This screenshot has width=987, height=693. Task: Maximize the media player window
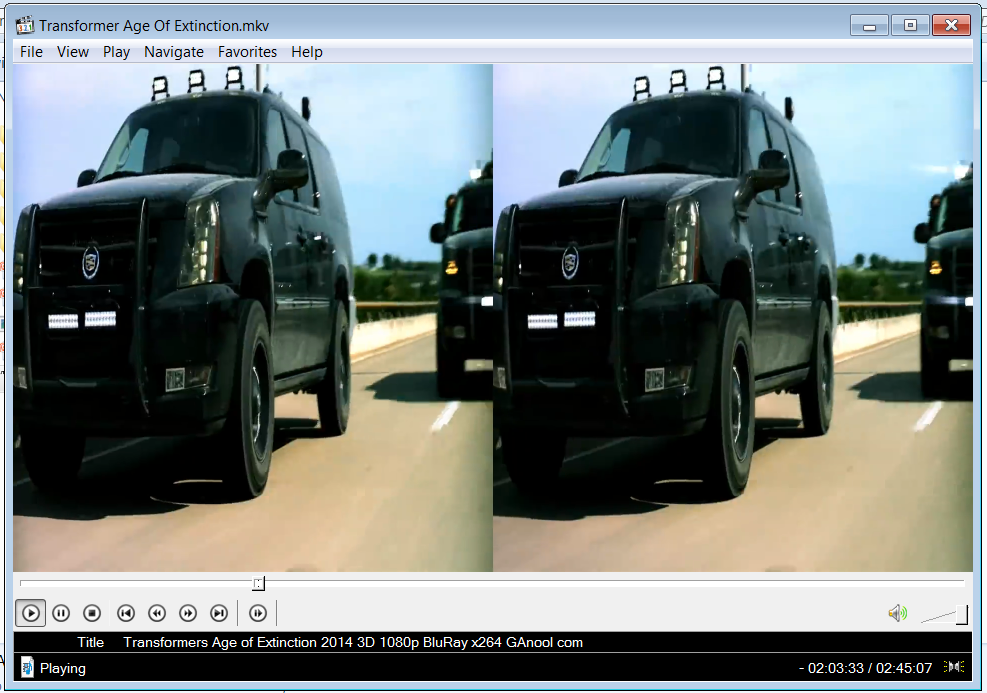coord(910,26)
